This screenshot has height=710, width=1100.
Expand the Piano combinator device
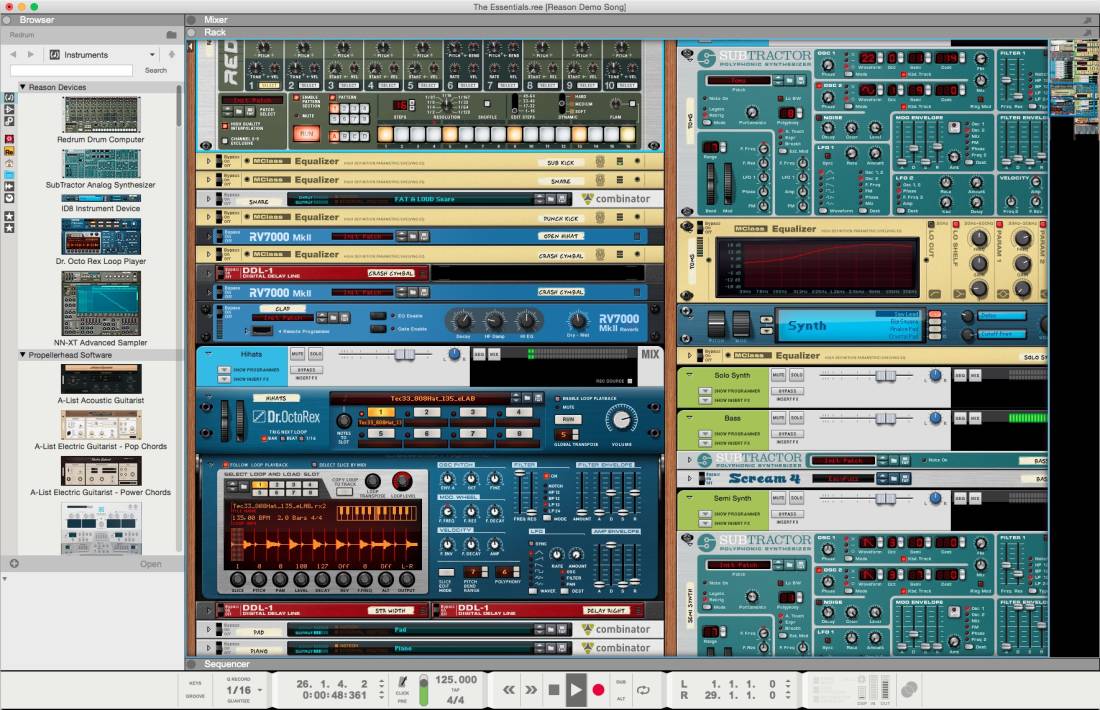(208, 648)
